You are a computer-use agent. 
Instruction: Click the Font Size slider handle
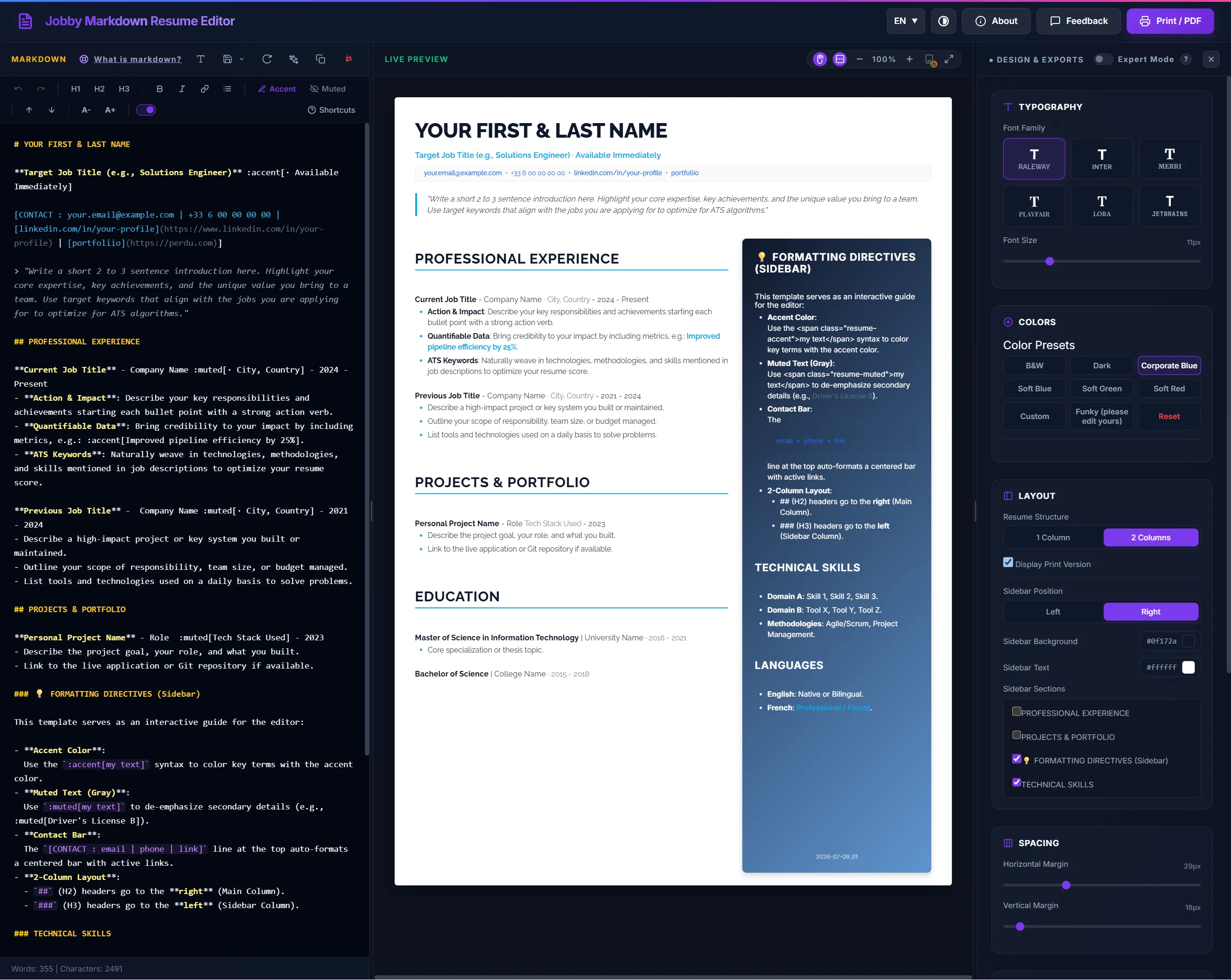coord(1049,262)
